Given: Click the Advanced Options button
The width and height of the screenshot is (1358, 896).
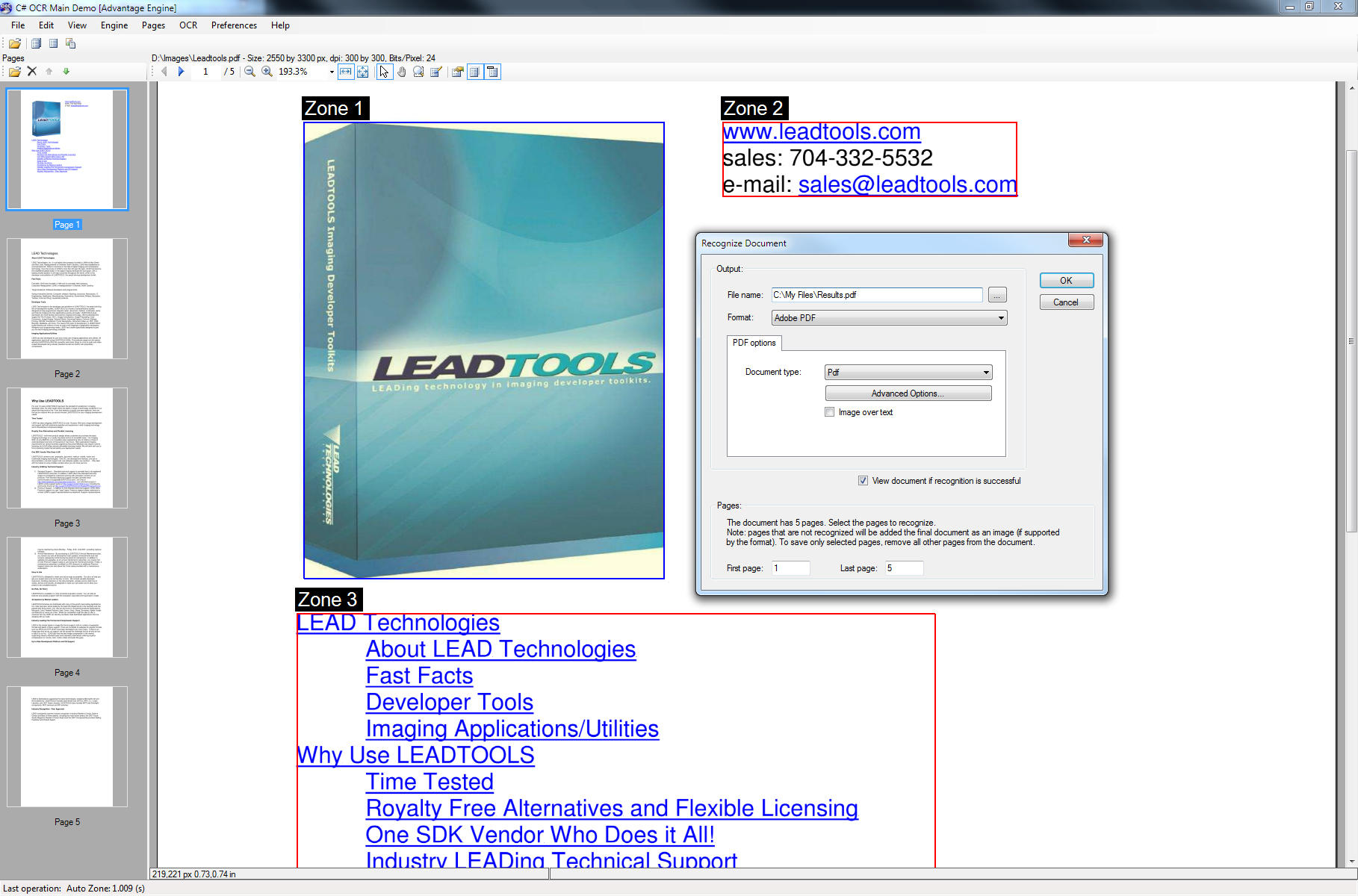Looking at the screenshot, I should [908, 393].
